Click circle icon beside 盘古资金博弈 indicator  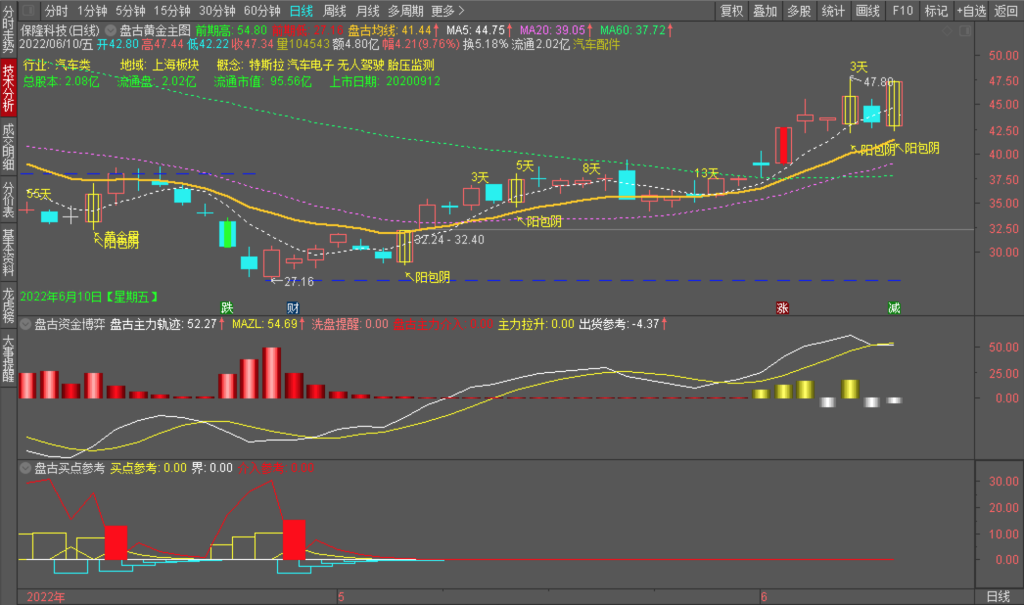click(25, 324)
